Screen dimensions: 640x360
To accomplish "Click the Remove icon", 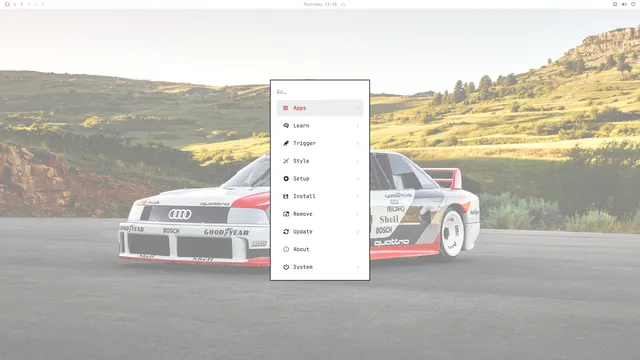I will pos(286,214).
